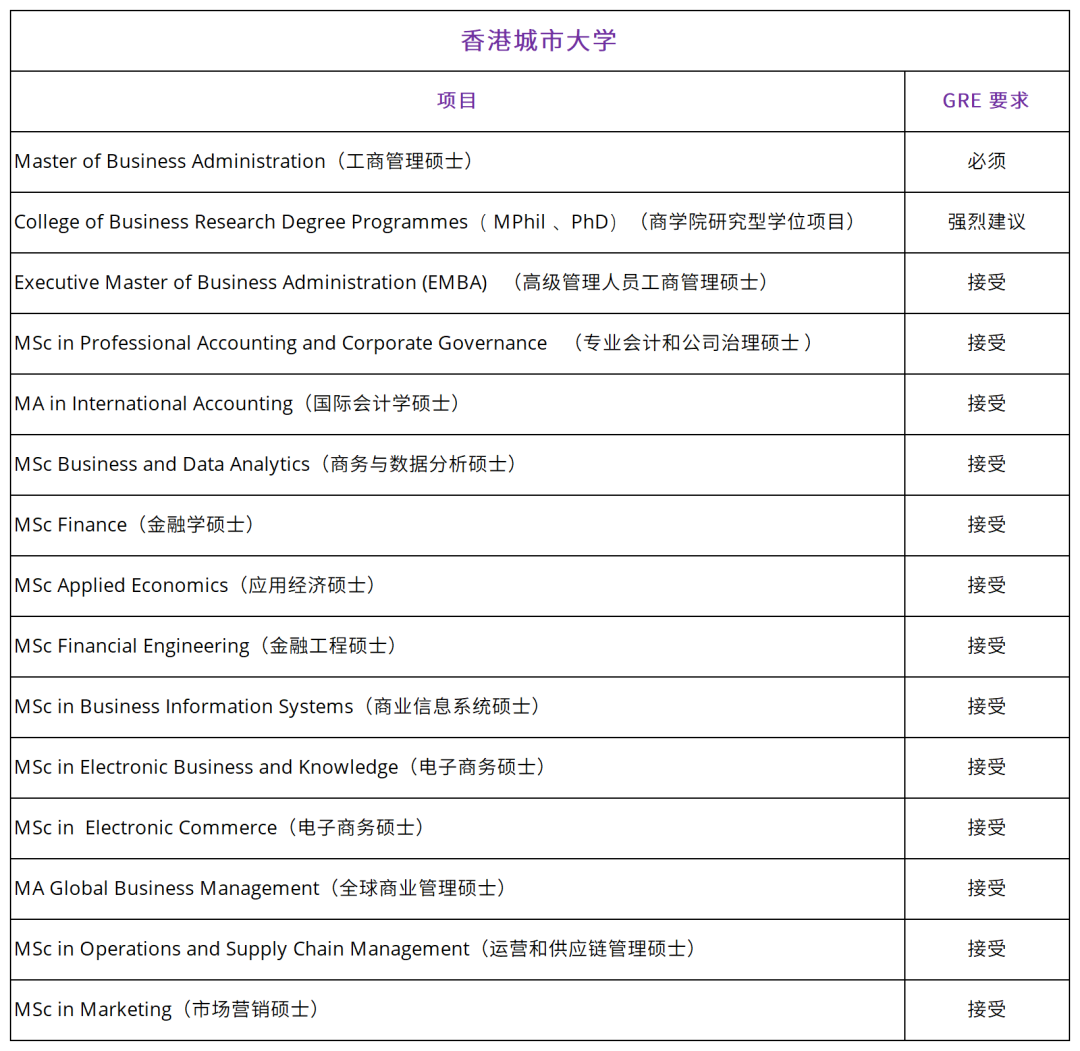This screenshot has width=1080, height=1051.
Task: Click 接受 in the Electronic Commerce row
Action: pyautogui.click(x=986, y=828)
